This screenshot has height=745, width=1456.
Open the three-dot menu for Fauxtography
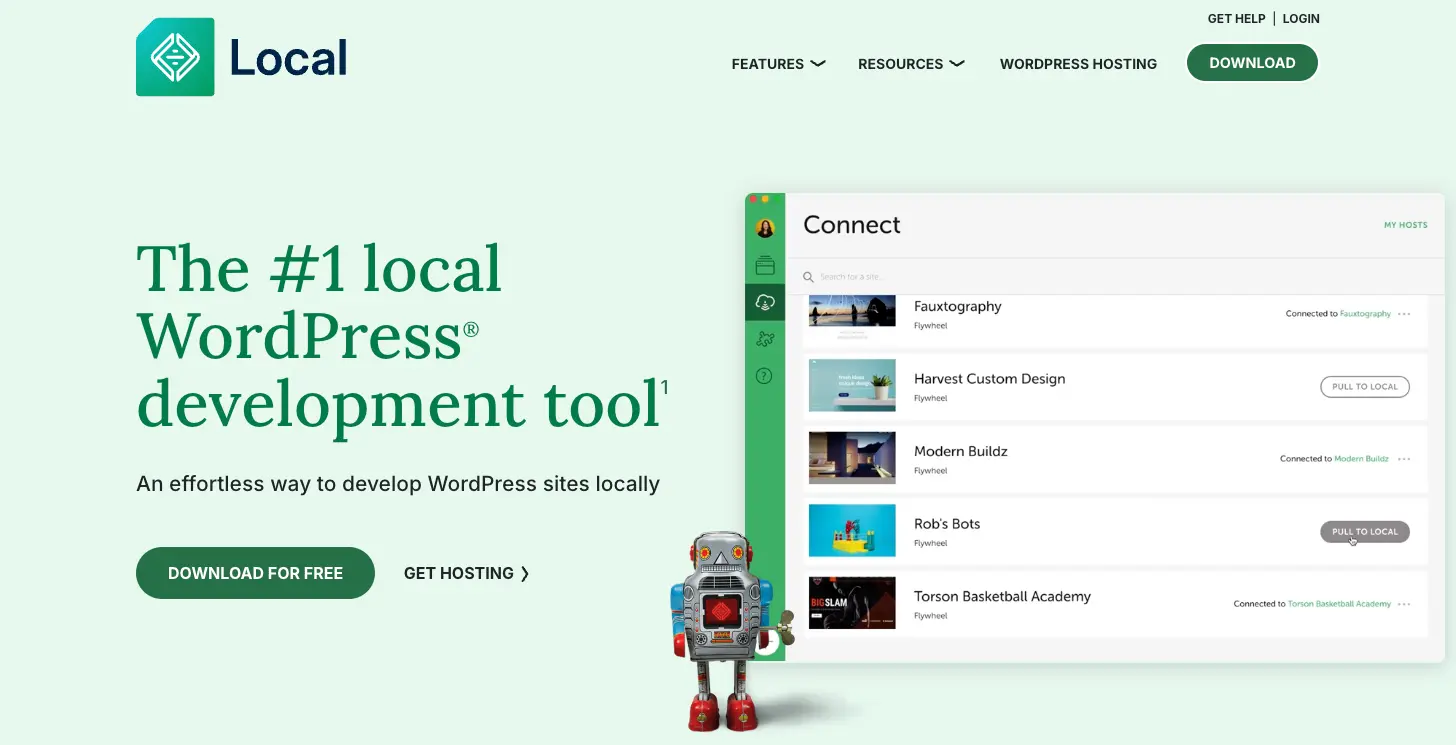1404,314
